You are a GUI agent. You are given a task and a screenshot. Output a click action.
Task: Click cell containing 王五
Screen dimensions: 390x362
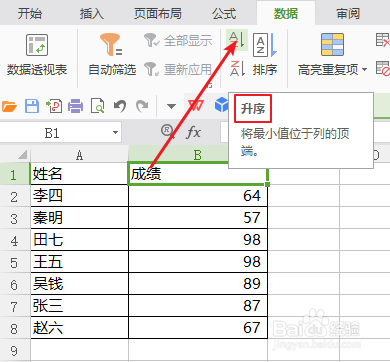pos(79,262)
